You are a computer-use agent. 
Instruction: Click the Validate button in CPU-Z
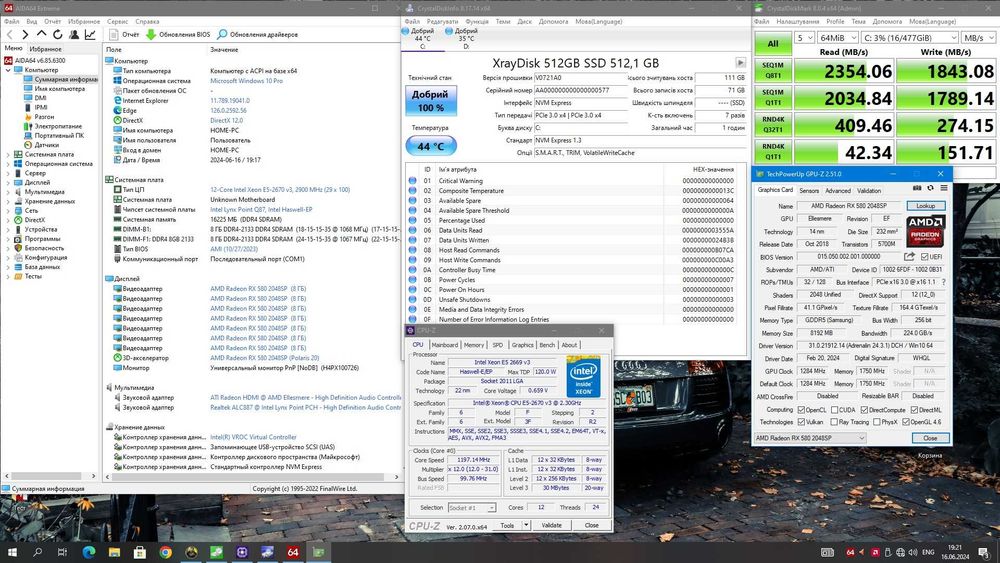click(x=551, y=524)
